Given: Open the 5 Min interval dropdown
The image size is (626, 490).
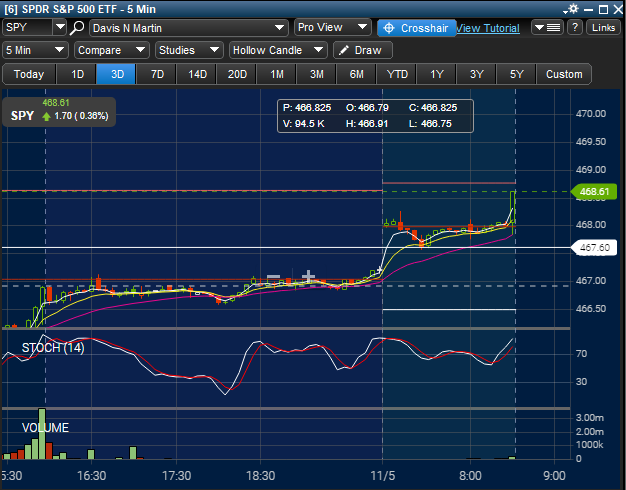Looking at the screenshot, I should [x=35, y=50].
